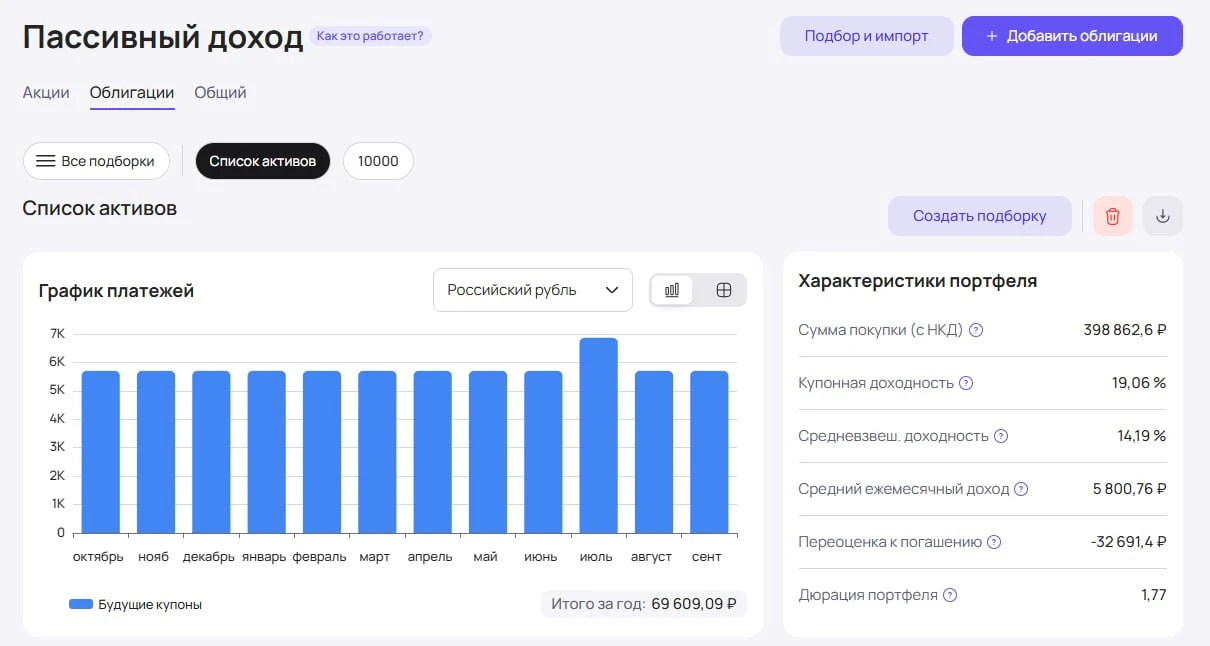Click the -32 691,4 ₽ value

coord(1128,542)
